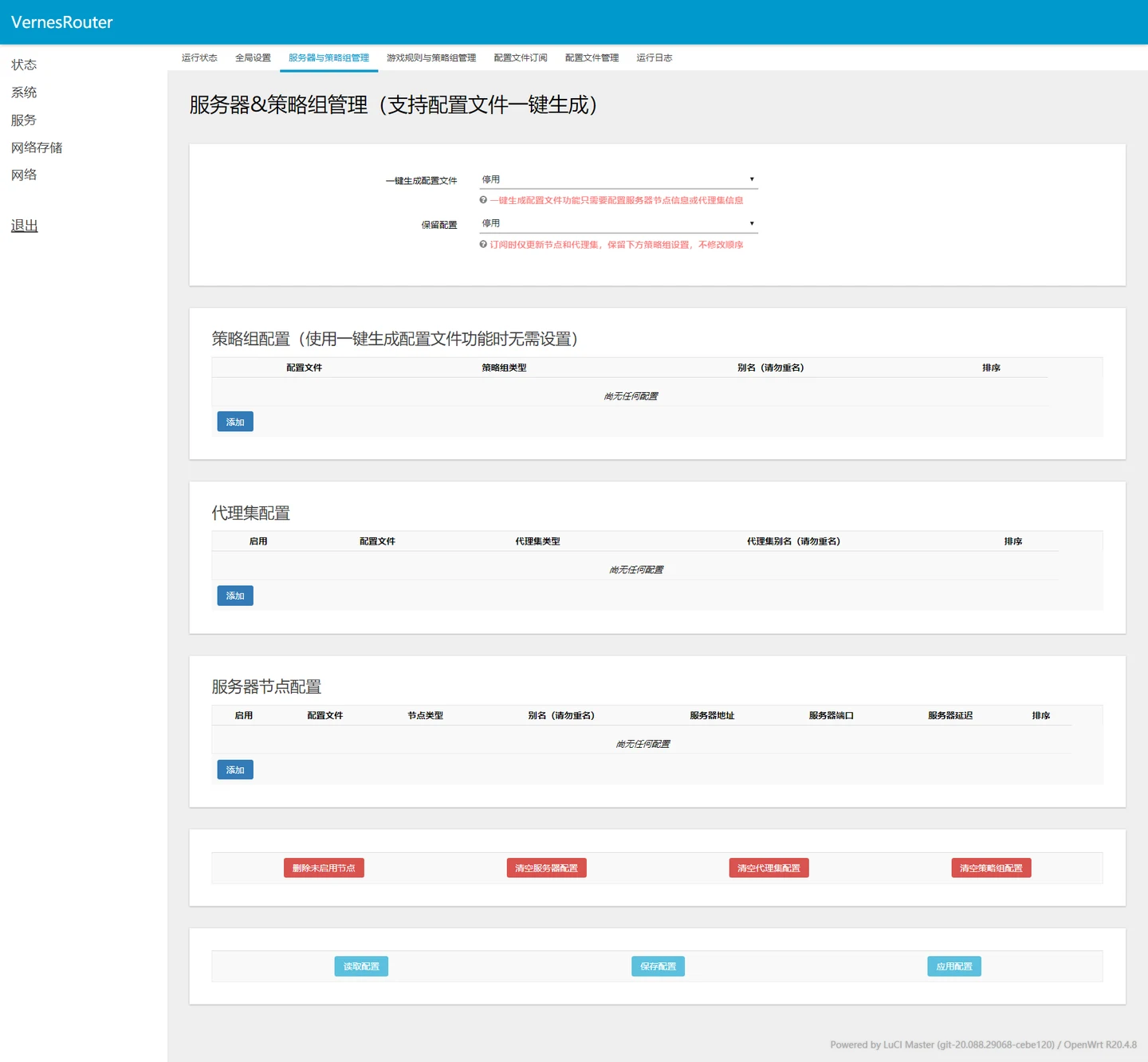Open the 保留配置 dropdown

pos(618,223)
